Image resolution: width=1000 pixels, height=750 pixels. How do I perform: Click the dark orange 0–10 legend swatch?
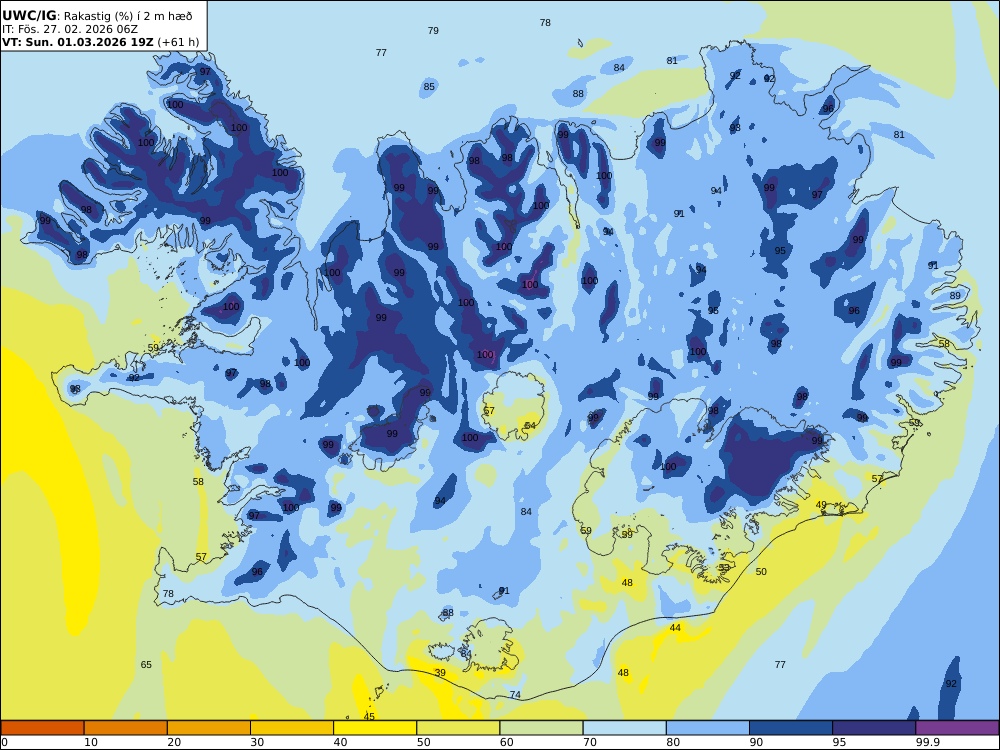(x=42, y=728)
